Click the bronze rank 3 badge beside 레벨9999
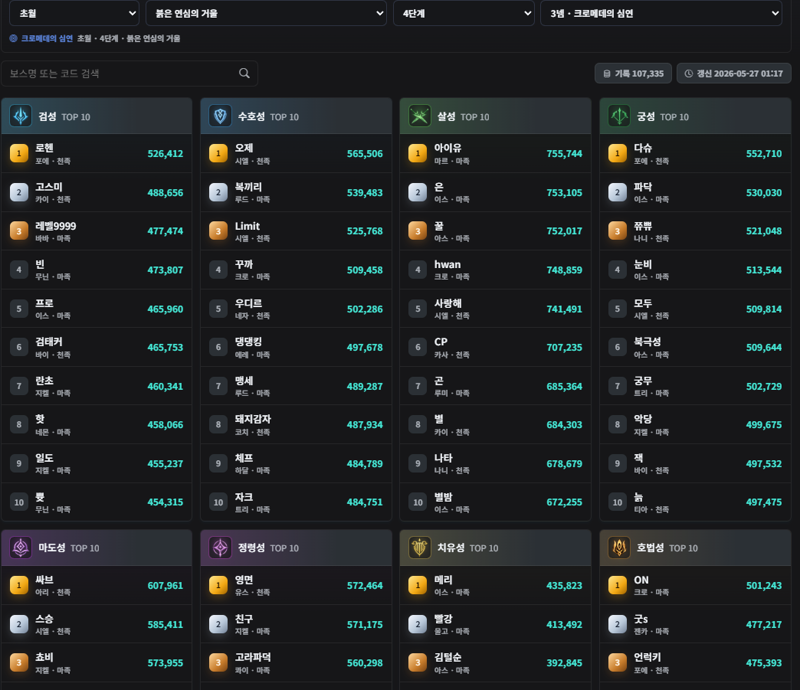Screen dimensions: 800x690 pos(19,231)
